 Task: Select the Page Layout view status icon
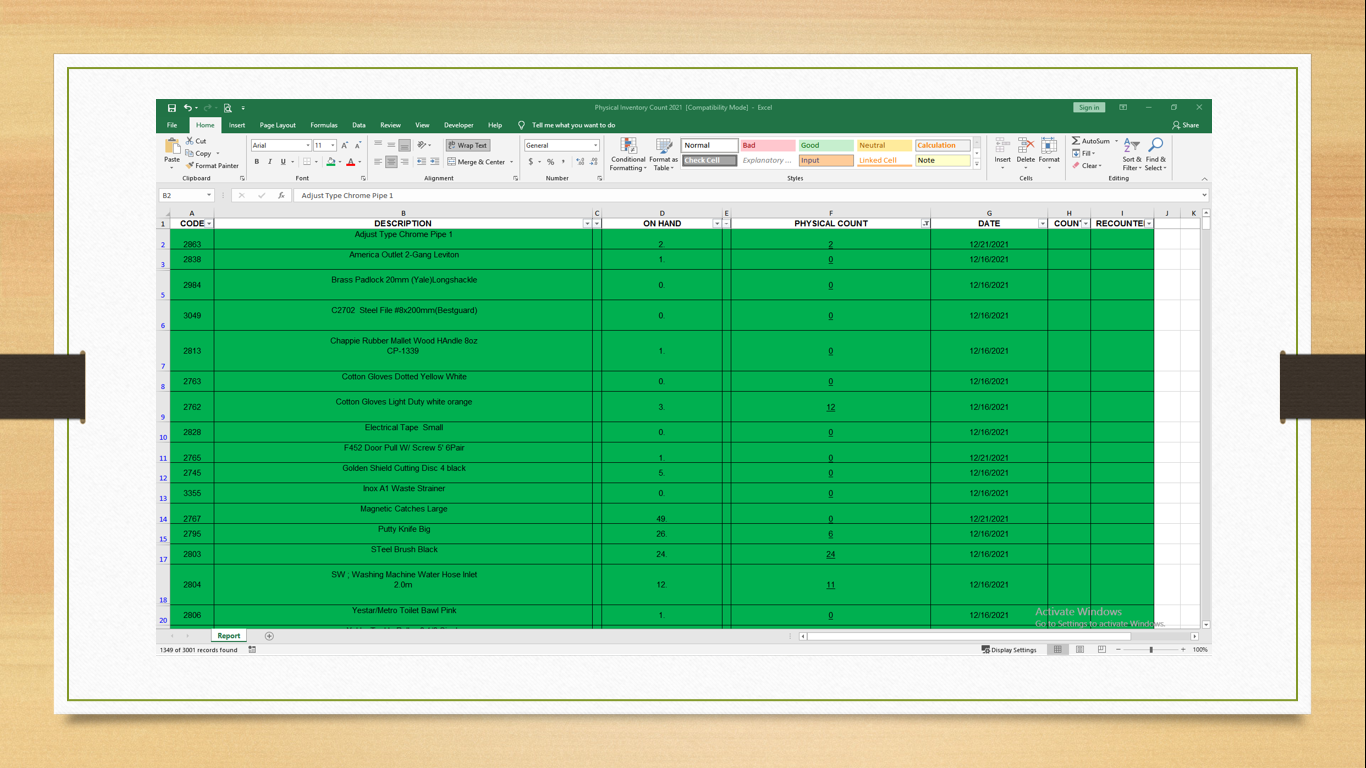(x=1080, y=650)
